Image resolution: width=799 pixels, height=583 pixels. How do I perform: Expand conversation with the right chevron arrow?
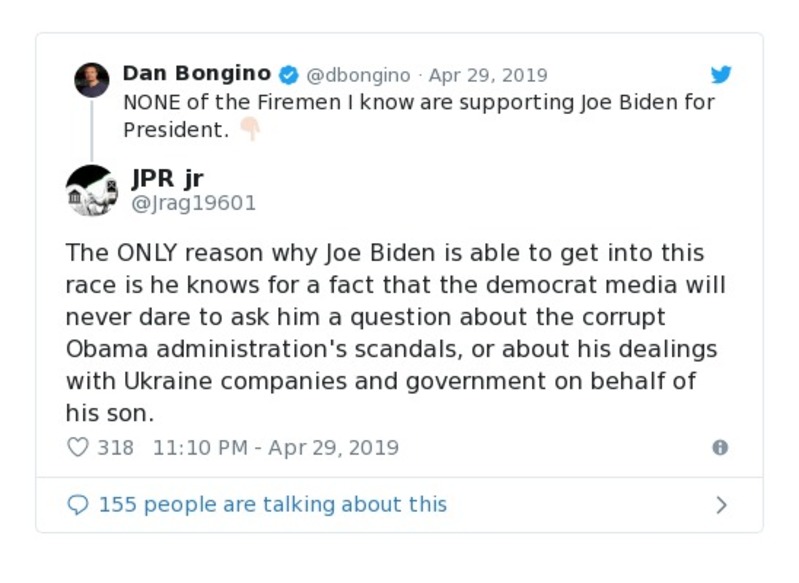(721, 505)
